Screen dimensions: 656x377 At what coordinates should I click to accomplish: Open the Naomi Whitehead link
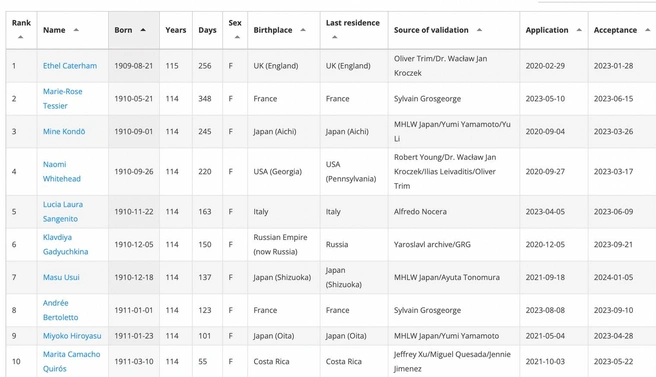pos(62,172)
